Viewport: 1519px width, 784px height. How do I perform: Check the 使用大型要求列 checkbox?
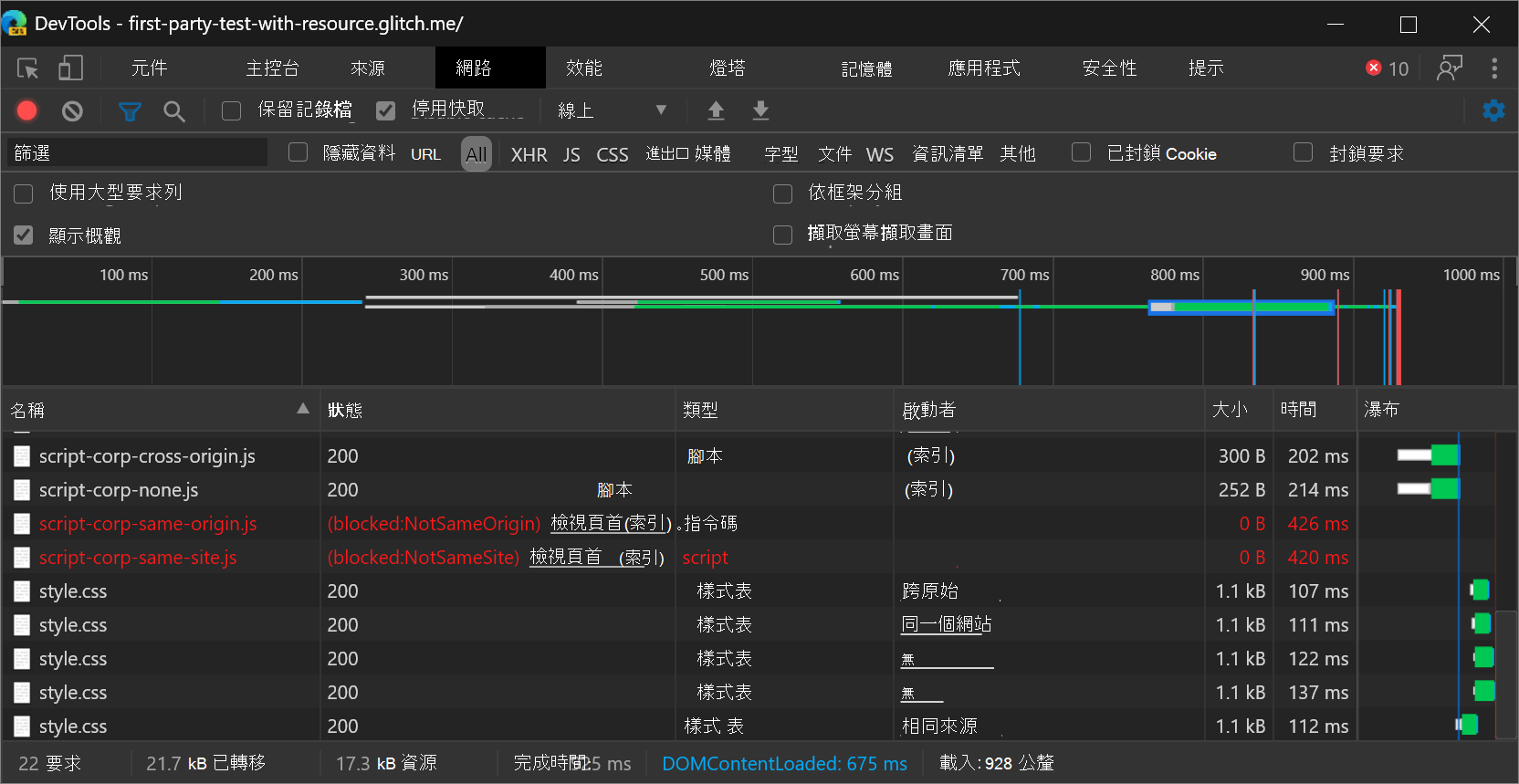[x=24, y=193]
